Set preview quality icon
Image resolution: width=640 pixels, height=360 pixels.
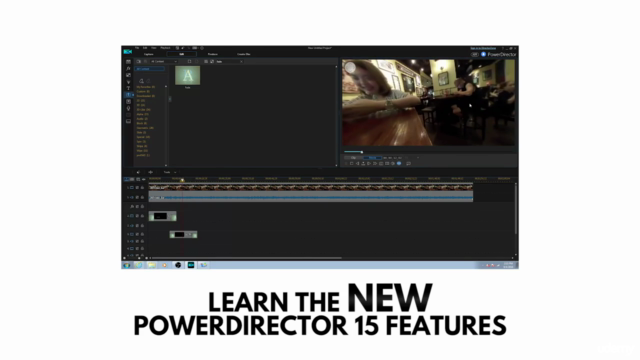[387, 163]
